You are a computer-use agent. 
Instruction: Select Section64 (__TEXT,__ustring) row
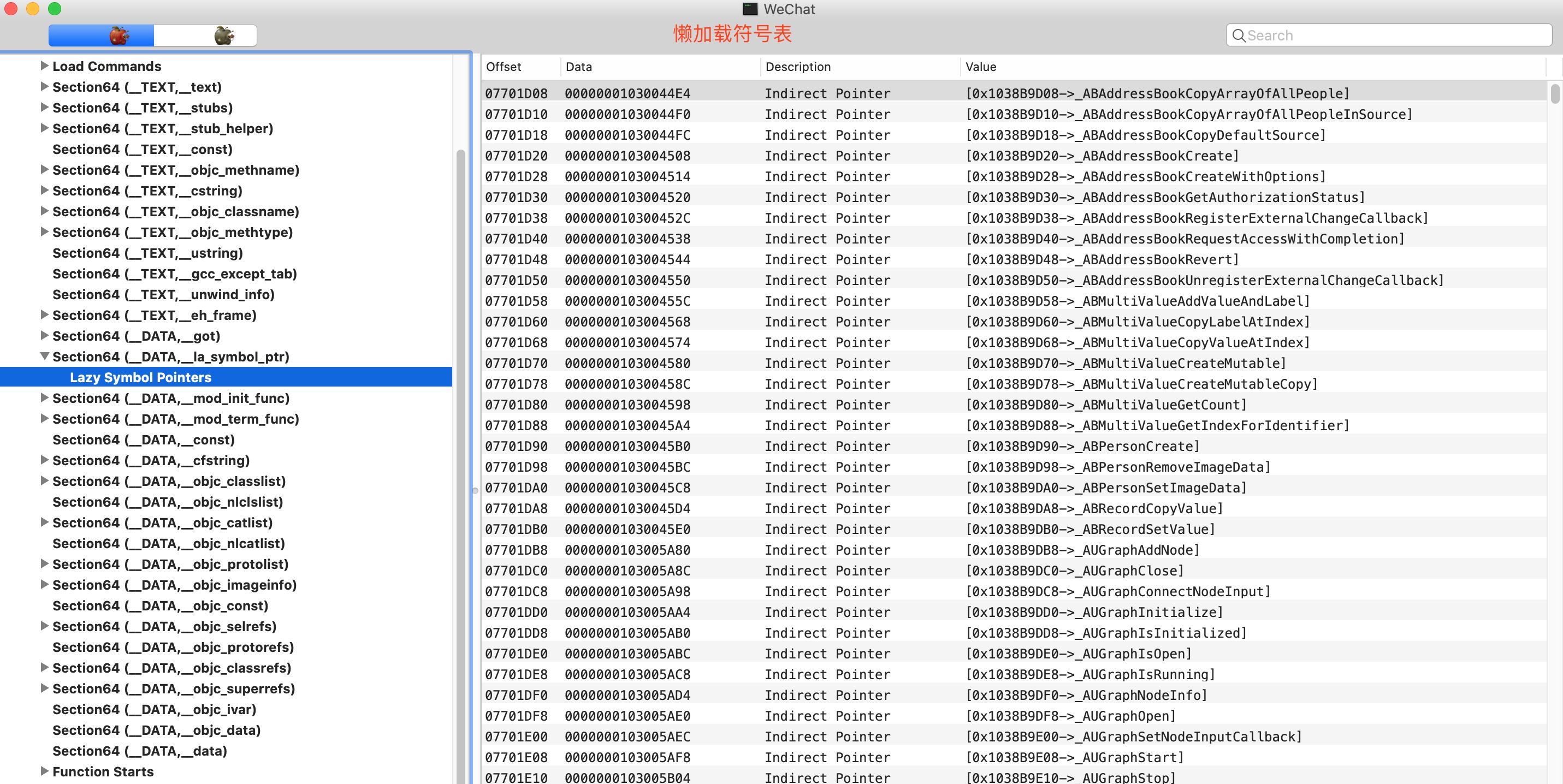coord(226,253)
